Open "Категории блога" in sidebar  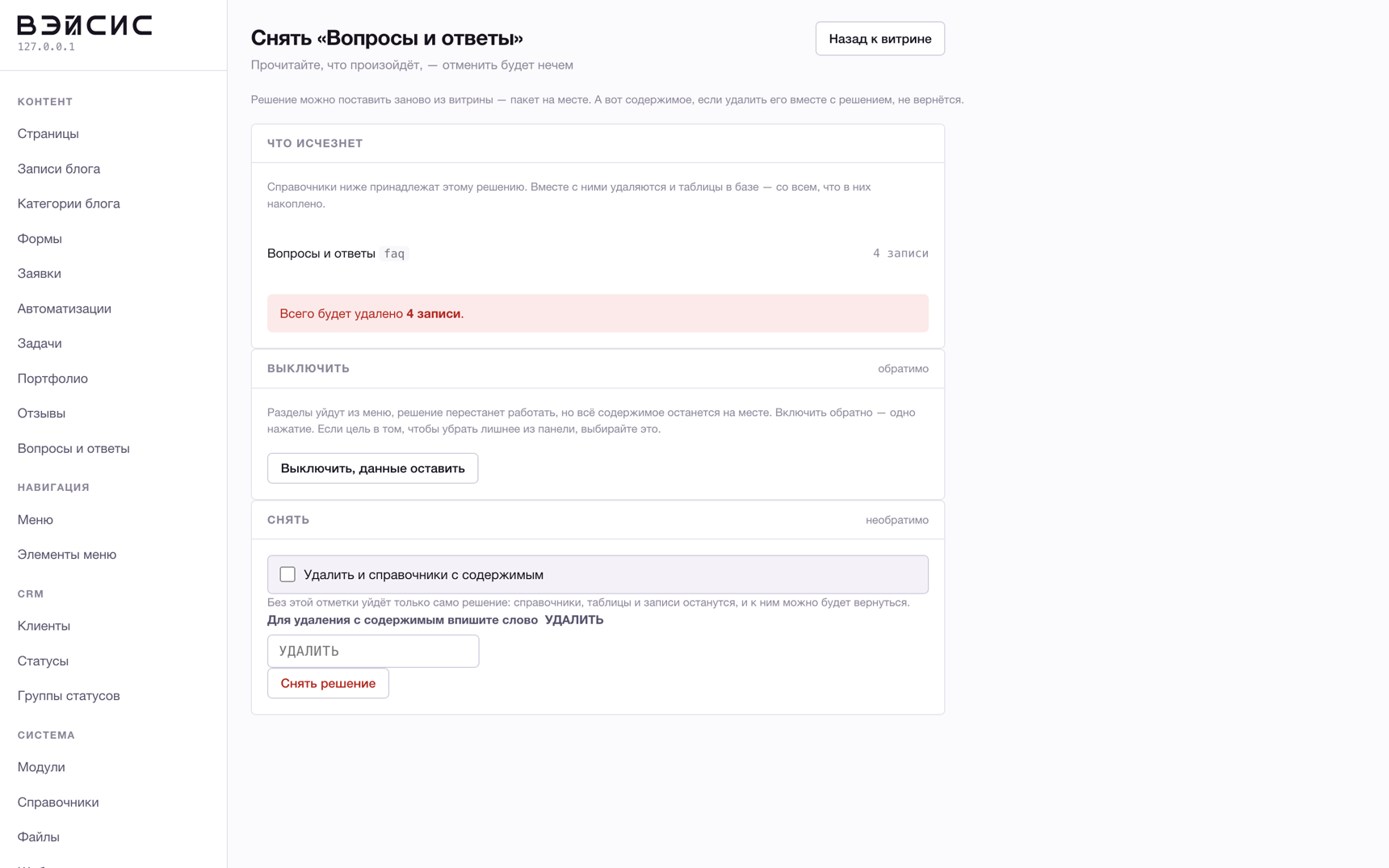click(69, 203)
